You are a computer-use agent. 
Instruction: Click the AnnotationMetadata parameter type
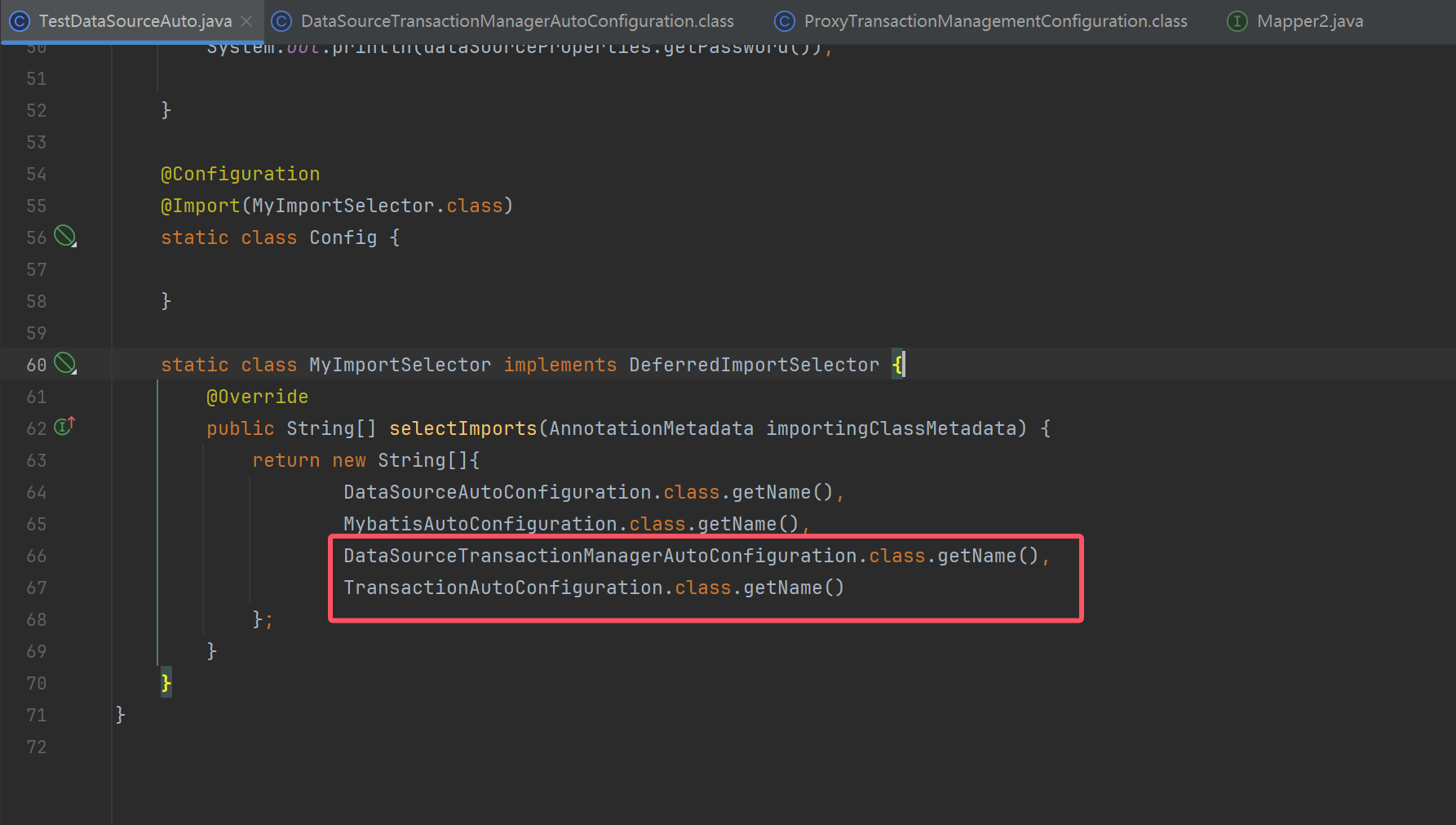tap(652, 428)
